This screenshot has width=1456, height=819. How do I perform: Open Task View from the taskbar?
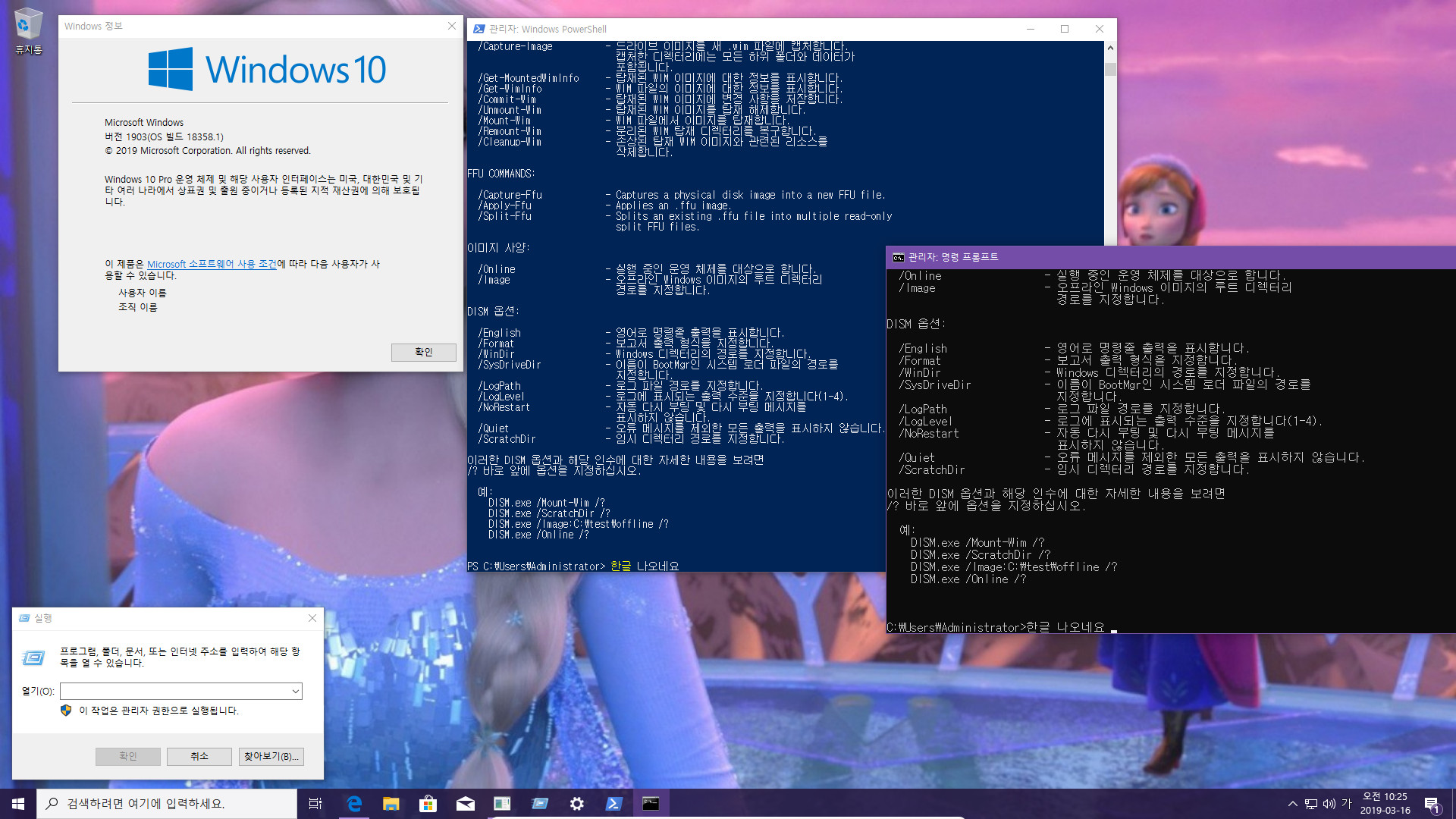click(315, 804)
